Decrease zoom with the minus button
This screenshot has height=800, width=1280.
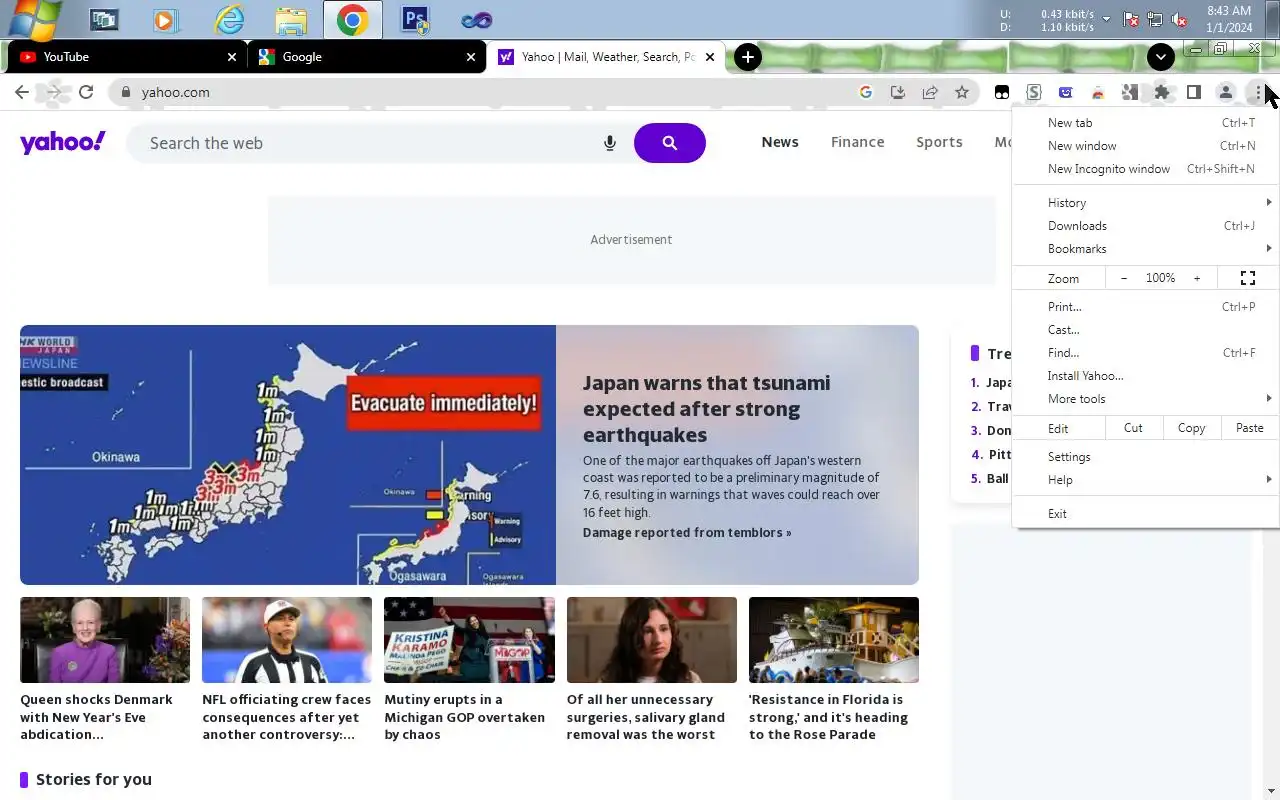pos(1124,278)
